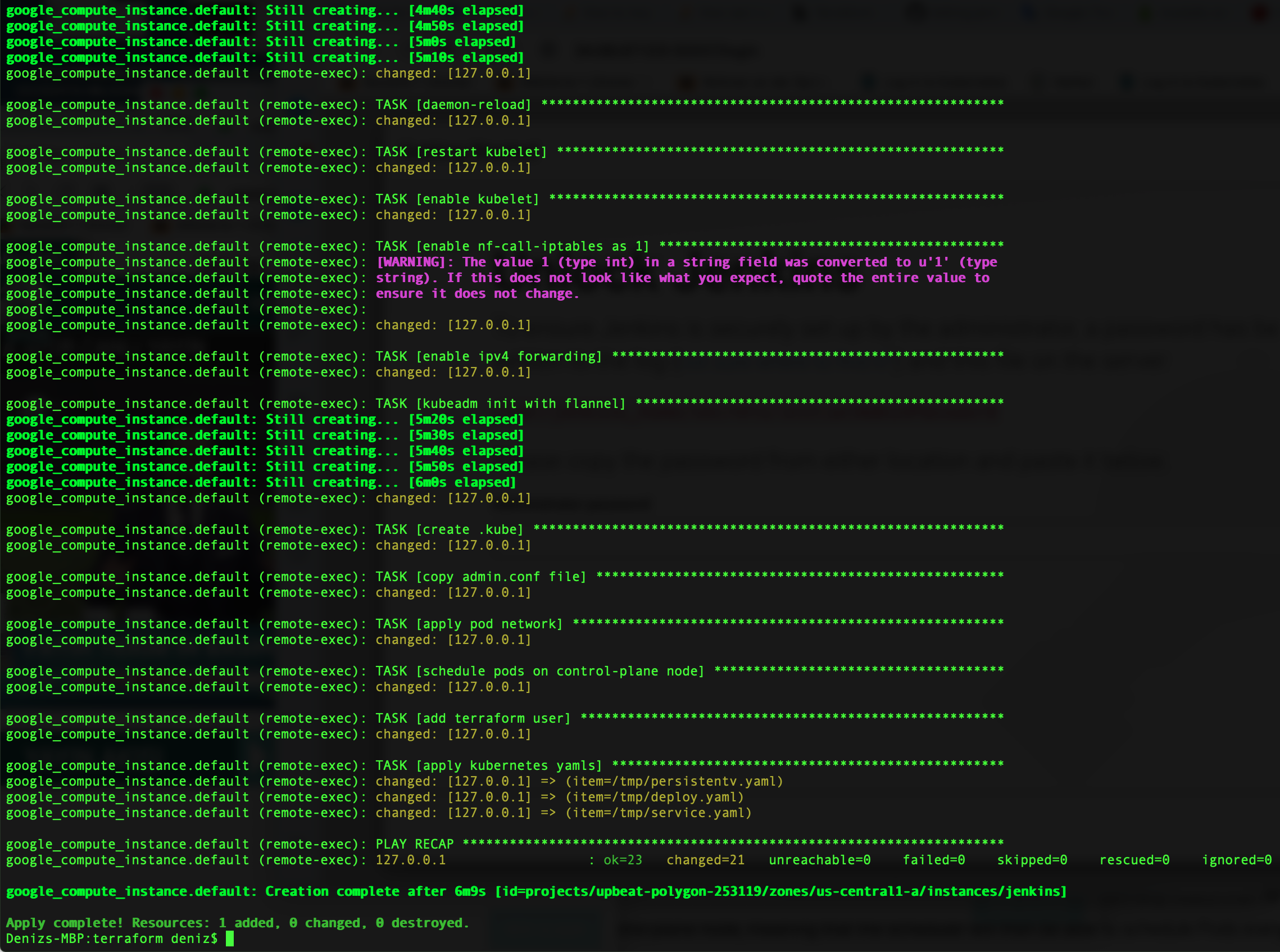Viewport: 1280px width, 952px height.
Task: Click 'TASK [schedule pods on control-plane node]' text
Action: click(x=541, y=672)
